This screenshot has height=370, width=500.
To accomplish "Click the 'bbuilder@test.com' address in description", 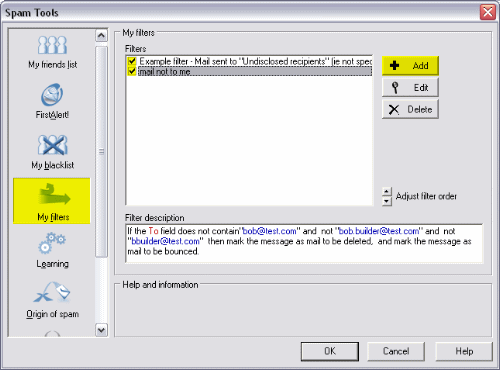I will click(166, 241).
